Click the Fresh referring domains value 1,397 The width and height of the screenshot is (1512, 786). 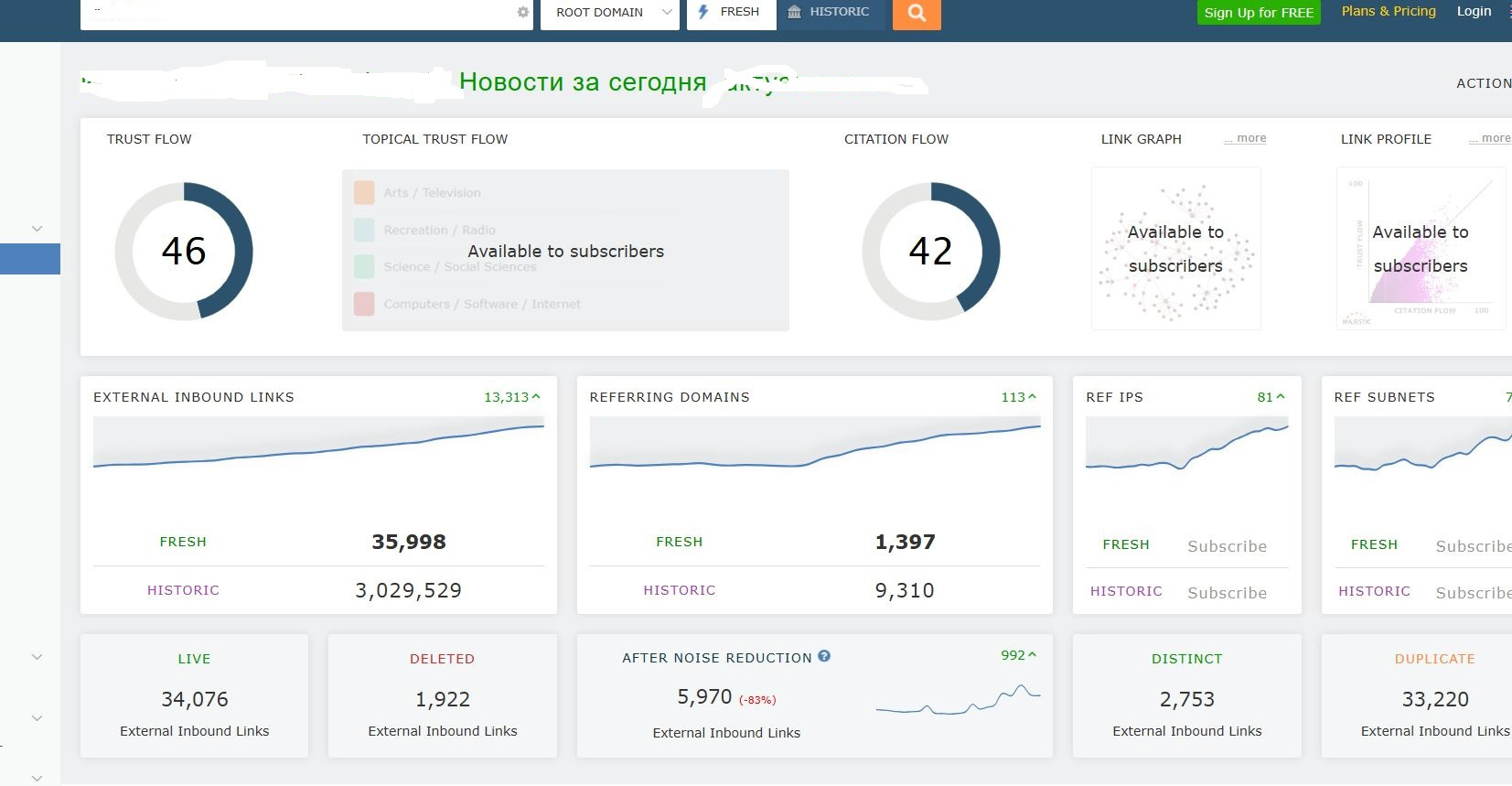coord(906,542)
